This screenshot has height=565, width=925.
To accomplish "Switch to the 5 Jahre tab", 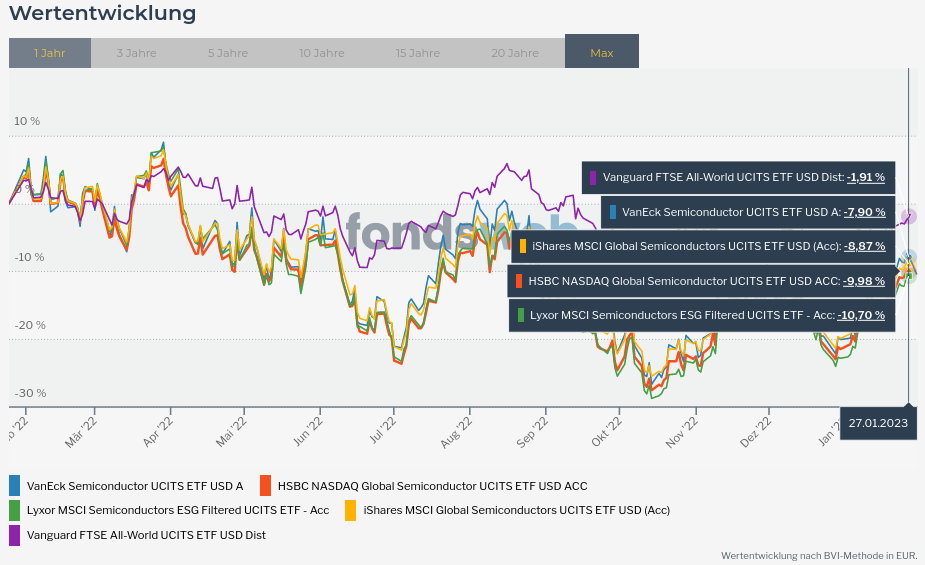I will pyautogui.click(x=228, y=53).
